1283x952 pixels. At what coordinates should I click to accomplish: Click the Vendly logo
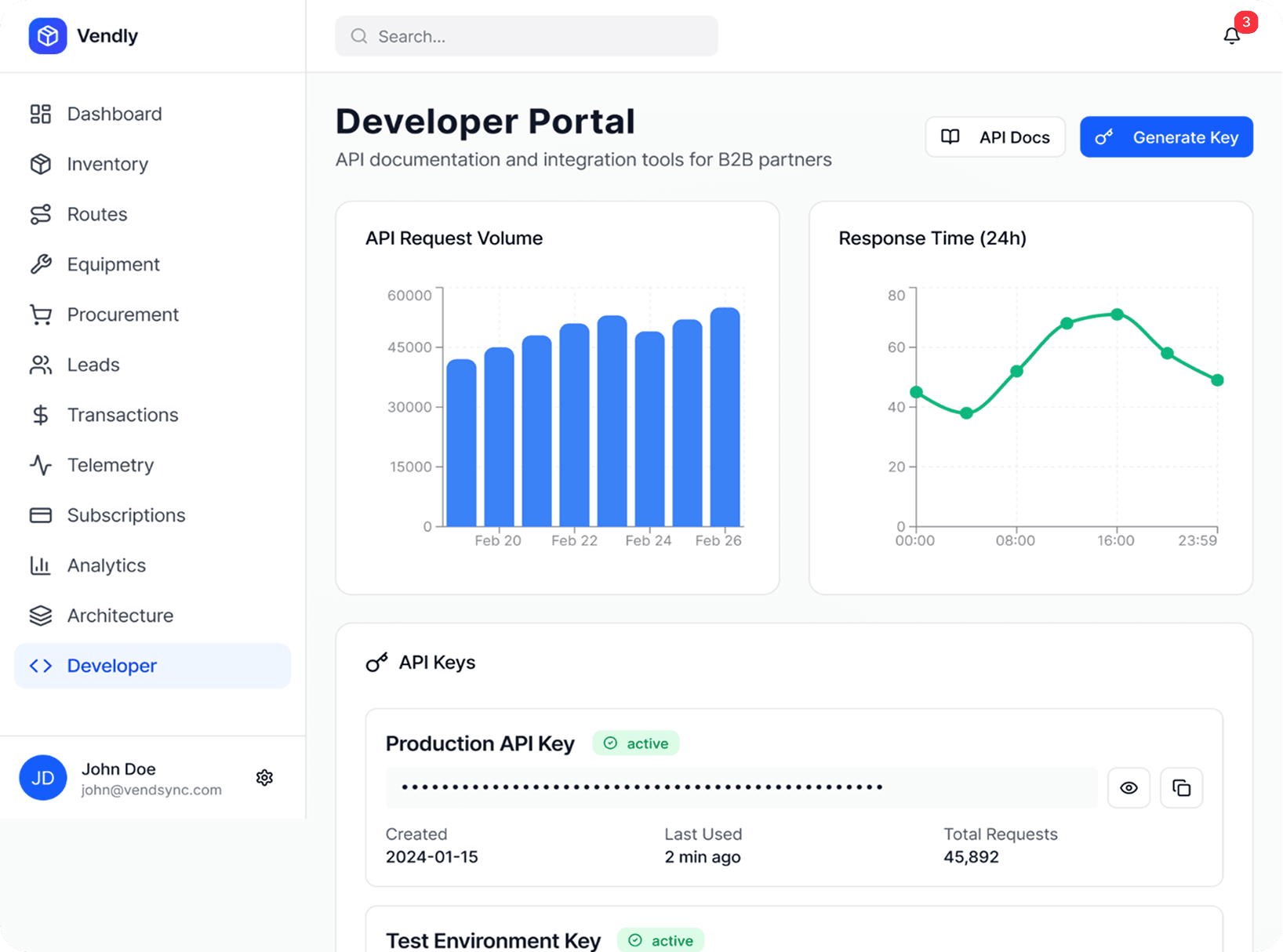[x=47, y=35]
